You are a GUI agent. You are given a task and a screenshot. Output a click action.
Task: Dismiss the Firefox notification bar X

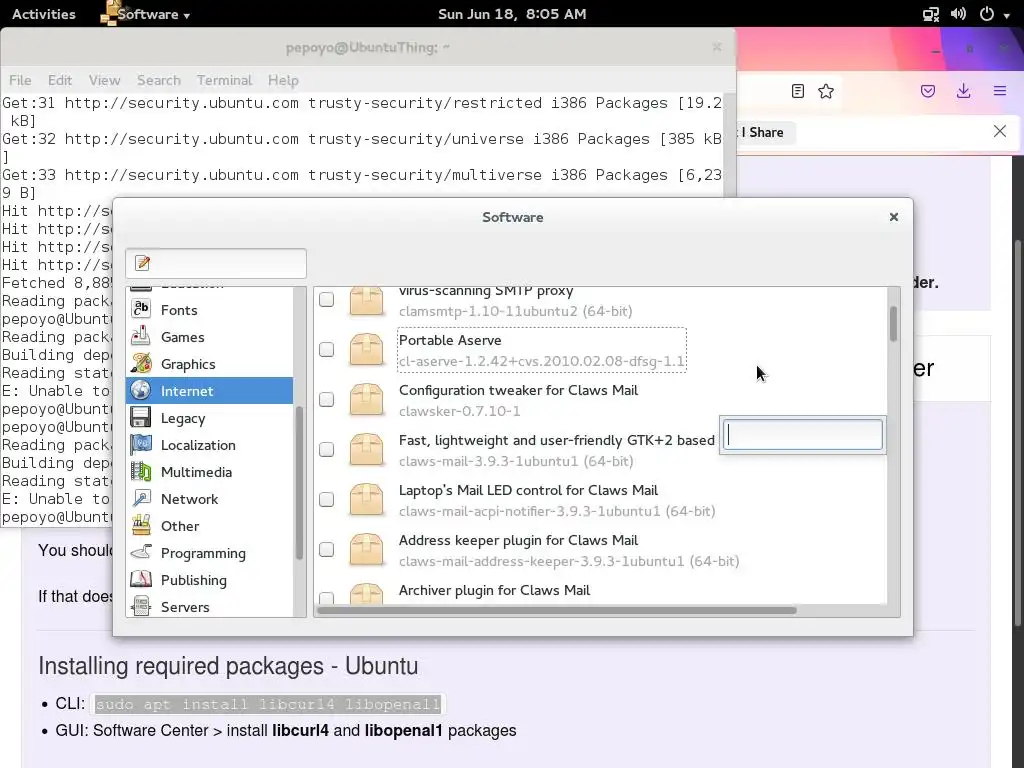point(1000,131)
